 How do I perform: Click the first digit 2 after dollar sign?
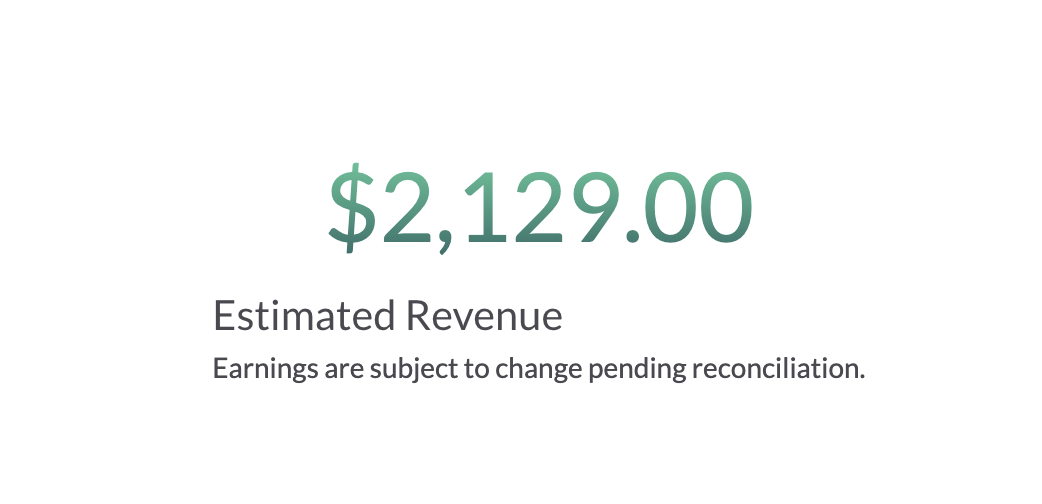click(407, 207)
